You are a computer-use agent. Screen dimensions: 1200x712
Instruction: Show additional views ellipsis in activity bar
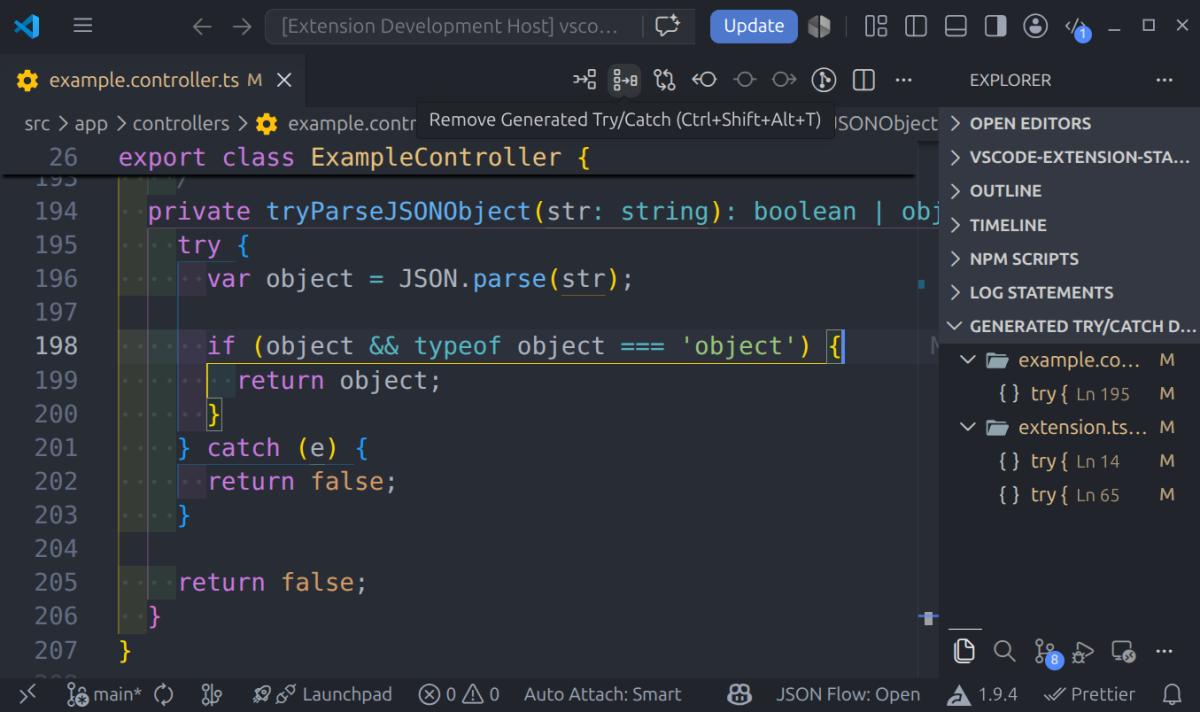1163,652
